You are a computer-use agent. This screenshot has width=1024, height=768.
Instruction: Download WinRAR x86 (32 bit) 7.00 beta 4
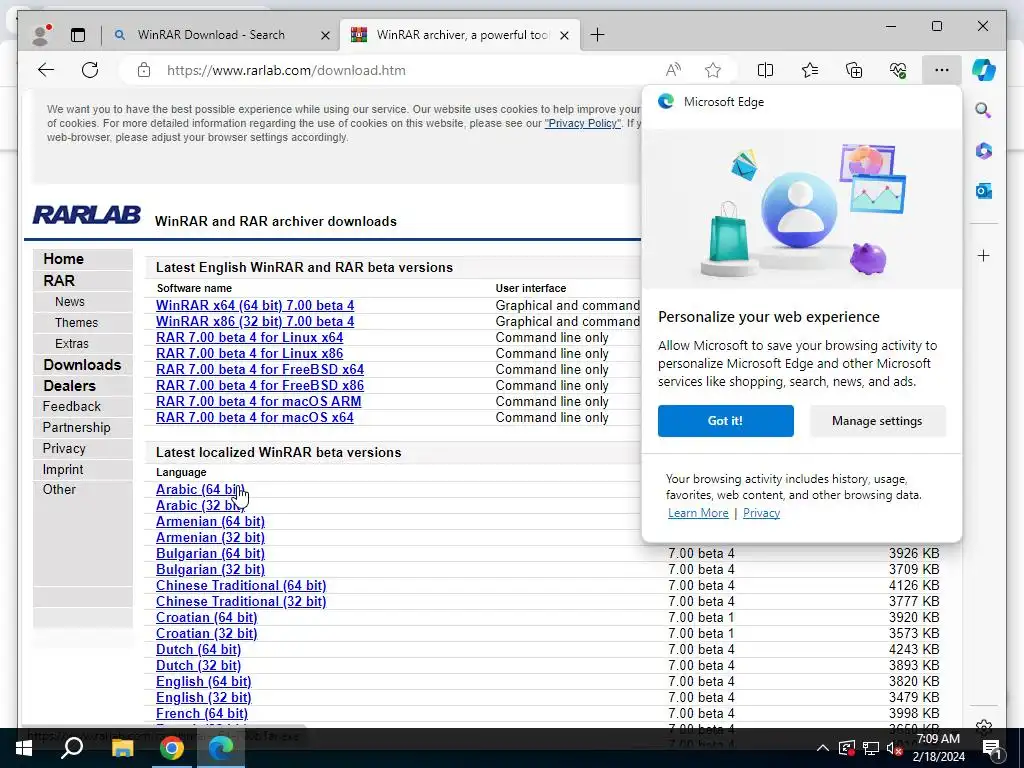coord(255,321)
